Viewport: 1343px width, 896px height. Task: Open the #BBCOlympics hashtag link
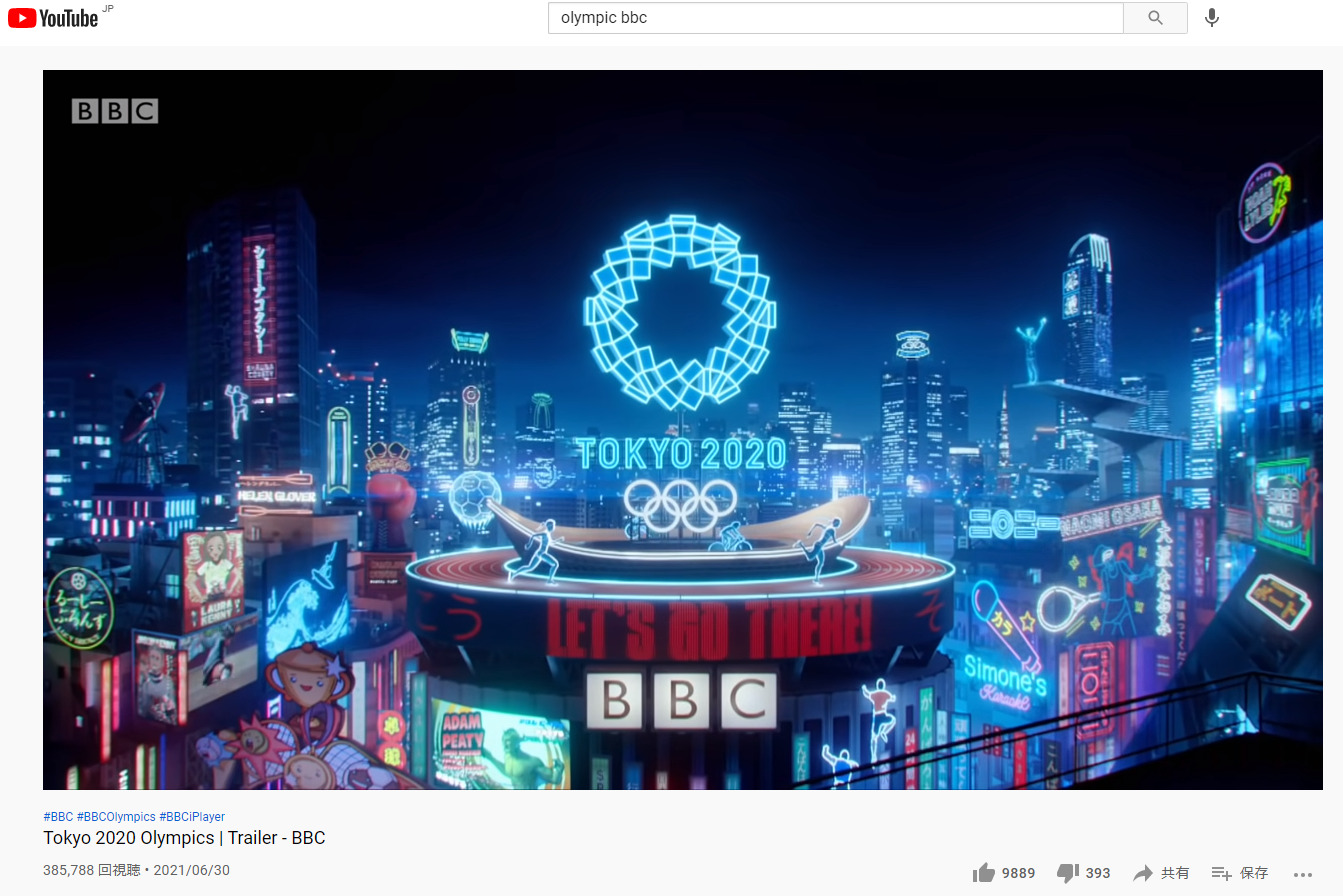coord(116,817)
